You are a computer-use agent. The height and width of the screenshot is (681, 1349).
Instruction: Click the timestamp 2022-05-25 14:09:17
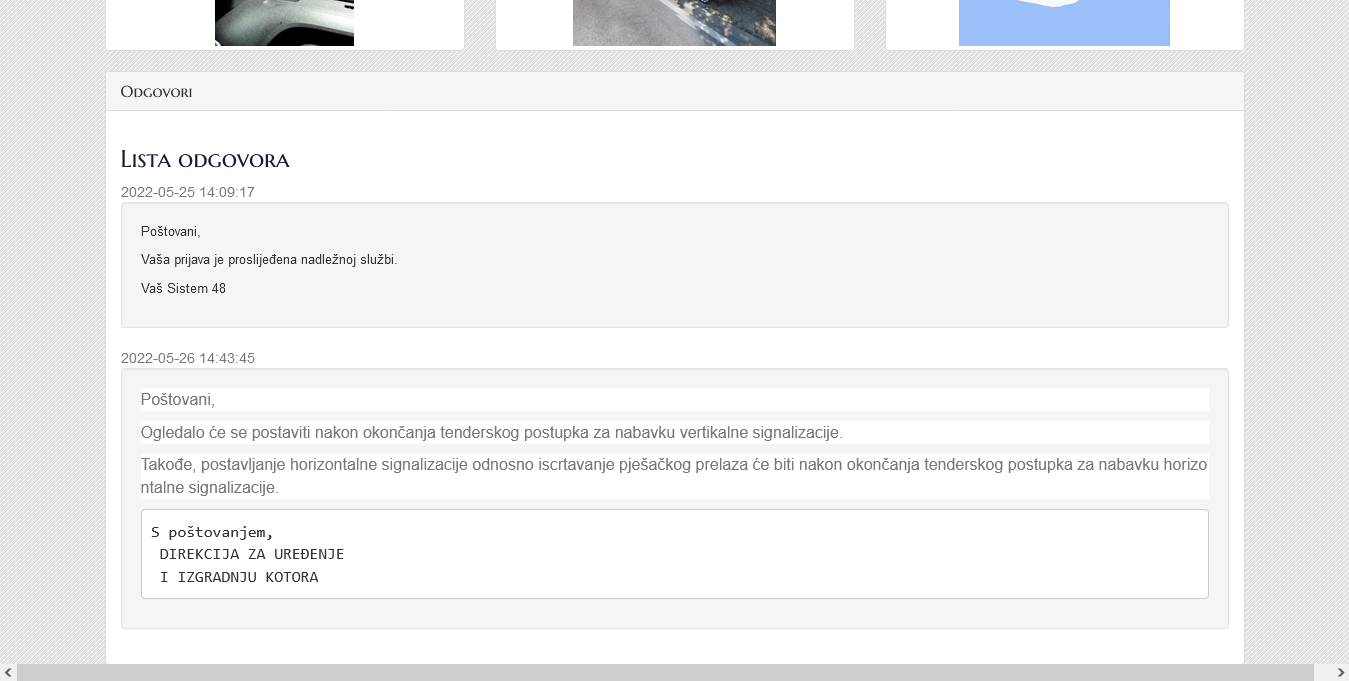point(188,192)
